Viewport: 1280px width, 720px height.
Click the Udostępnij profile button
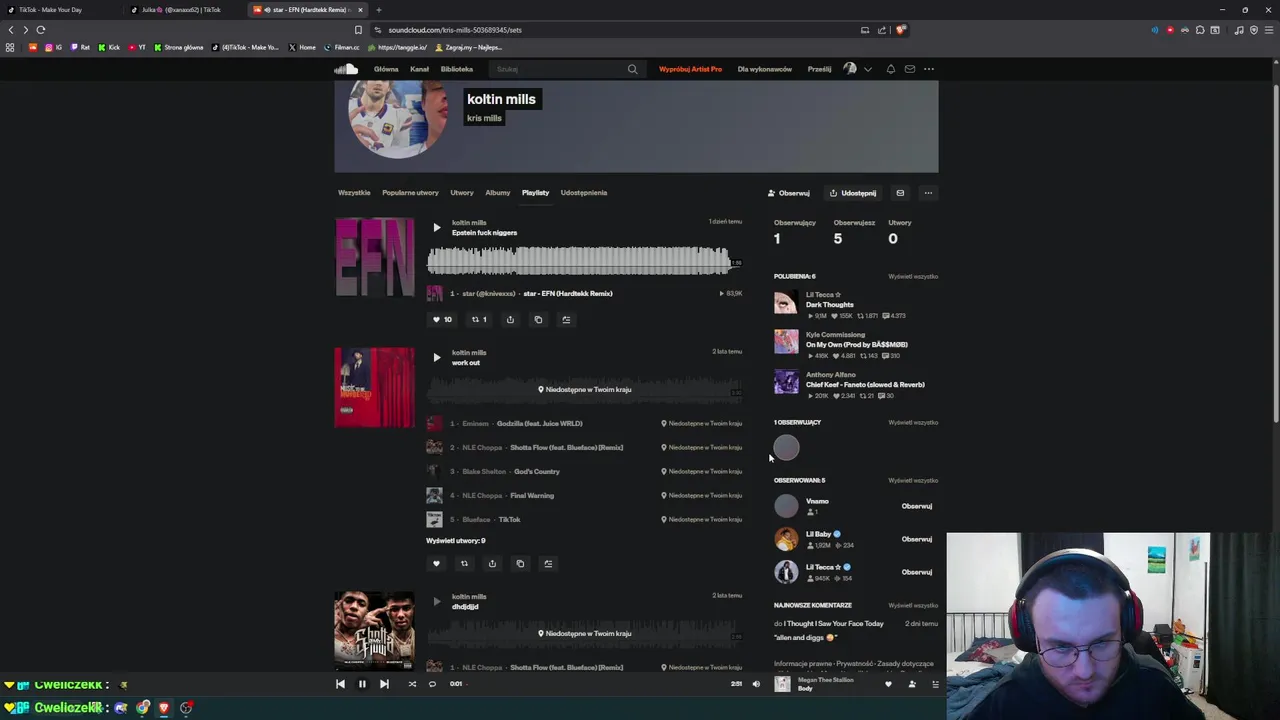click(853, 193)
